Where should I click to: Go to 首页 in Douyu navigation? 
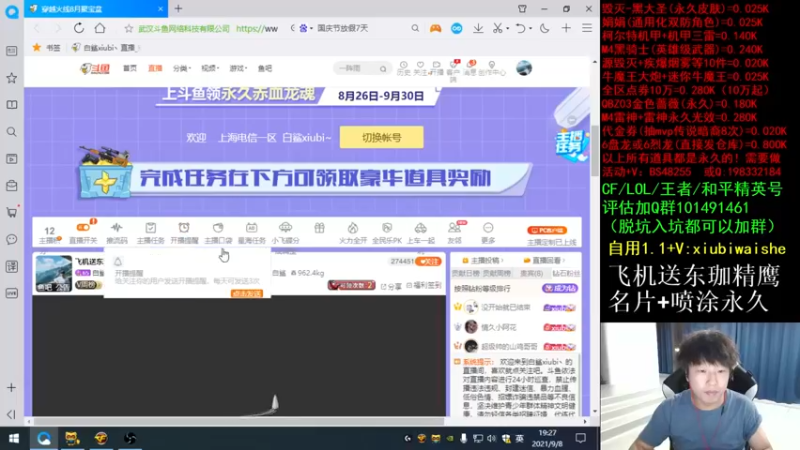click(x=130, y=68)
